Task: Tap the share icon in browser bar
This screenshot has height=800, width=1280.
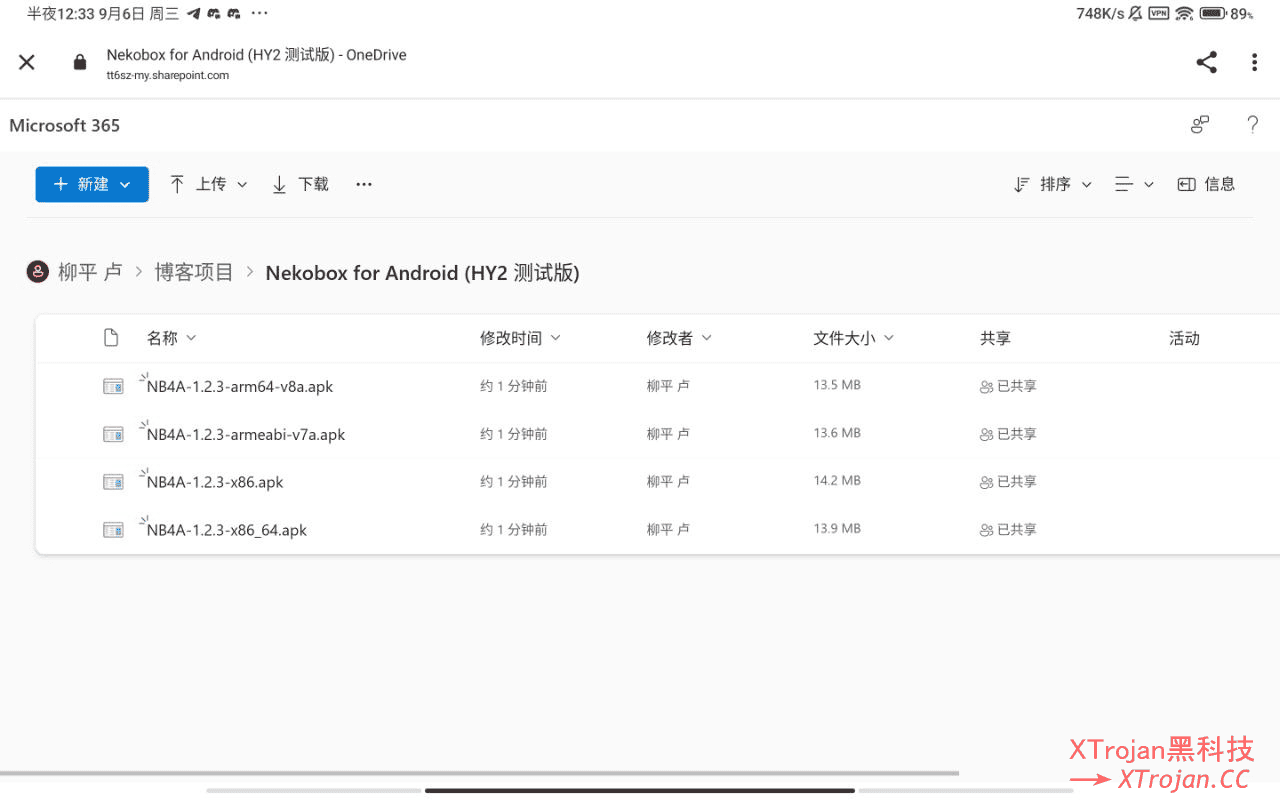Action: (x=1206, y=62)
